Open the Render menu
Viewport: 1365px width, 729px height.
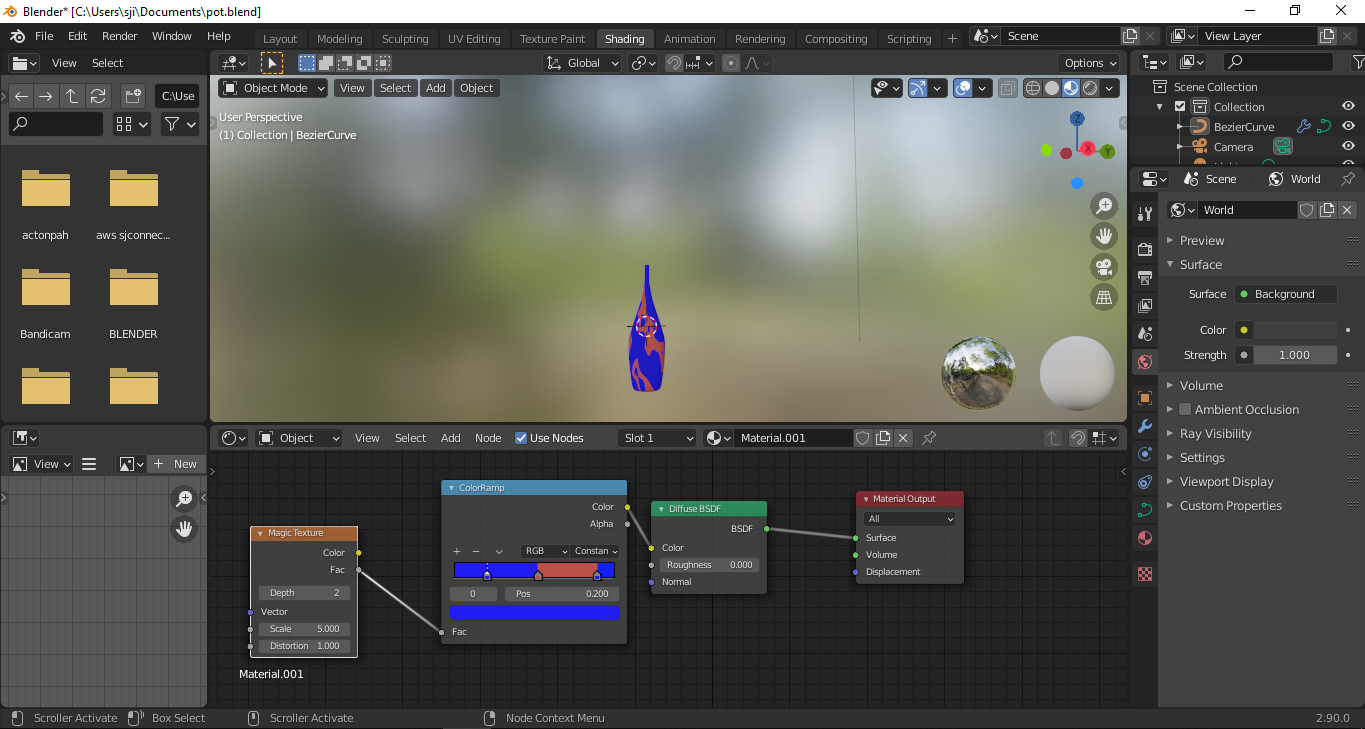(119, 35)
